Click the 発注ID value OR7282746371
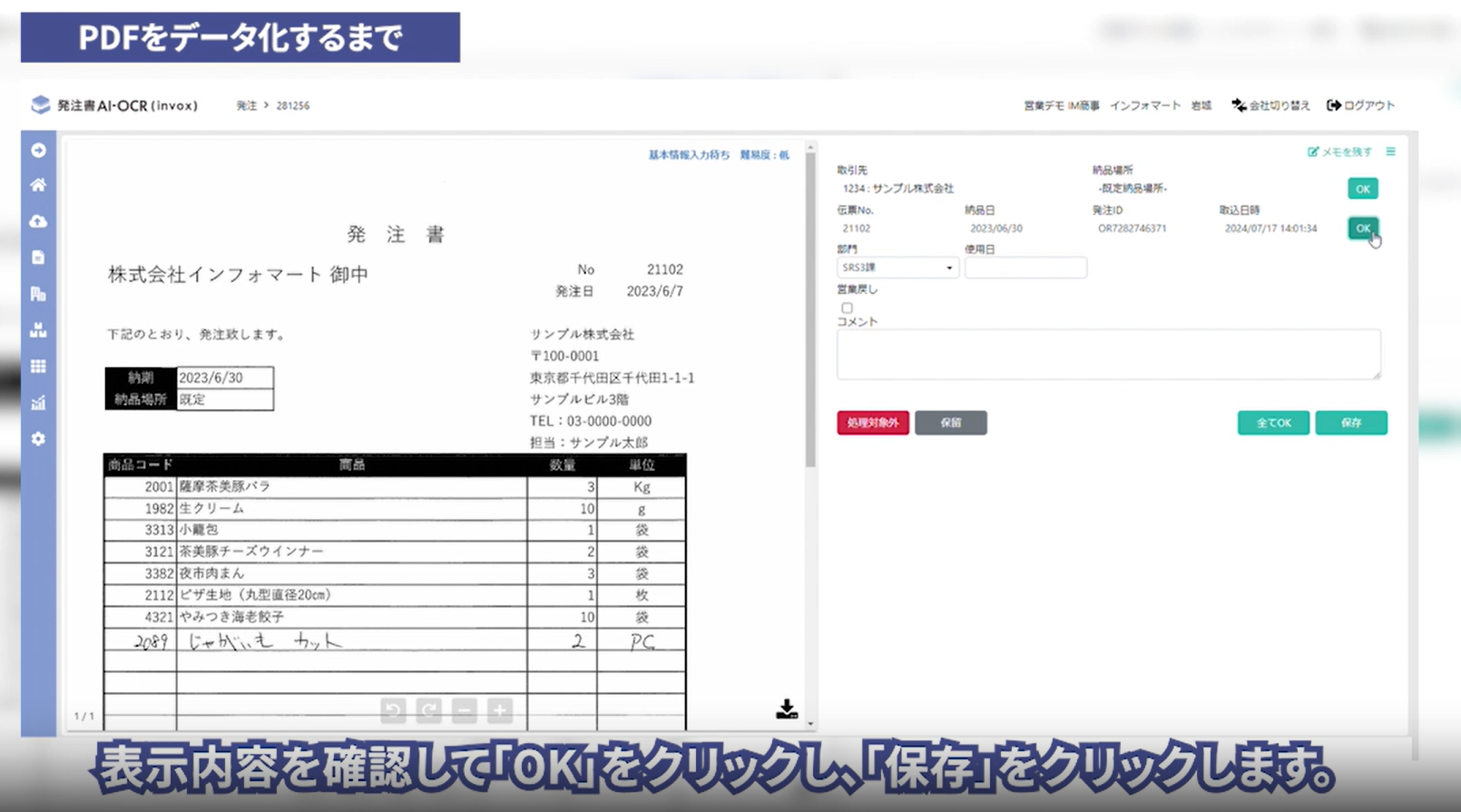 1132,229
